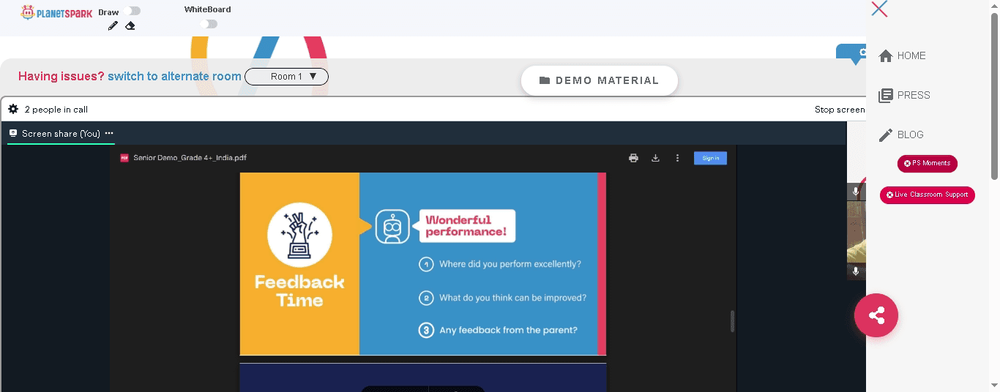The width and height of the screenshot is (1000, 392).
Task: Click the lower participant microphone icon
Action: pos(856,272)
